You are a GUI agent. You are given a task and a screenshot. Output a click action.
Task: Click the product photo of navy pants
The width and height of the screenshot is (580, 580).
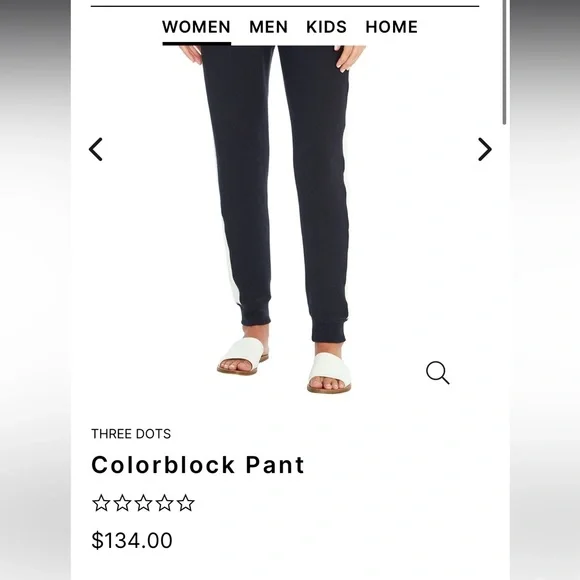point(283,220)
